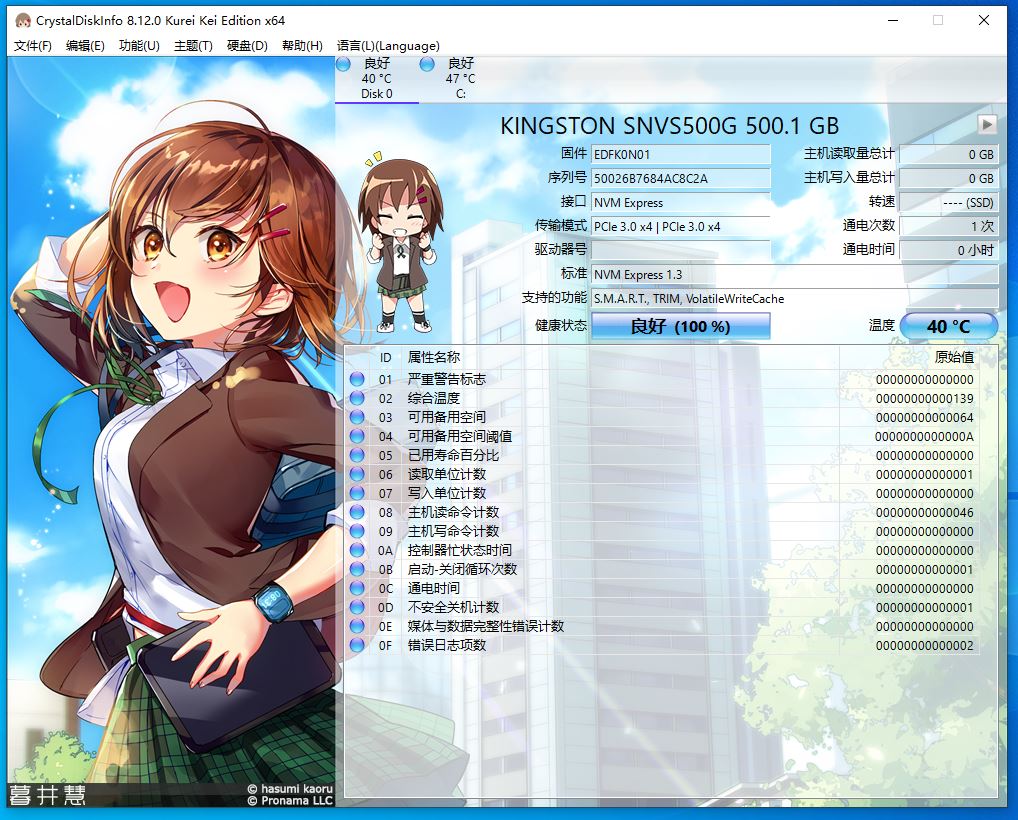Click the power on count field 1 次
The width and height of the screenshot is (1018, 820).
click(x=949, y=227)
